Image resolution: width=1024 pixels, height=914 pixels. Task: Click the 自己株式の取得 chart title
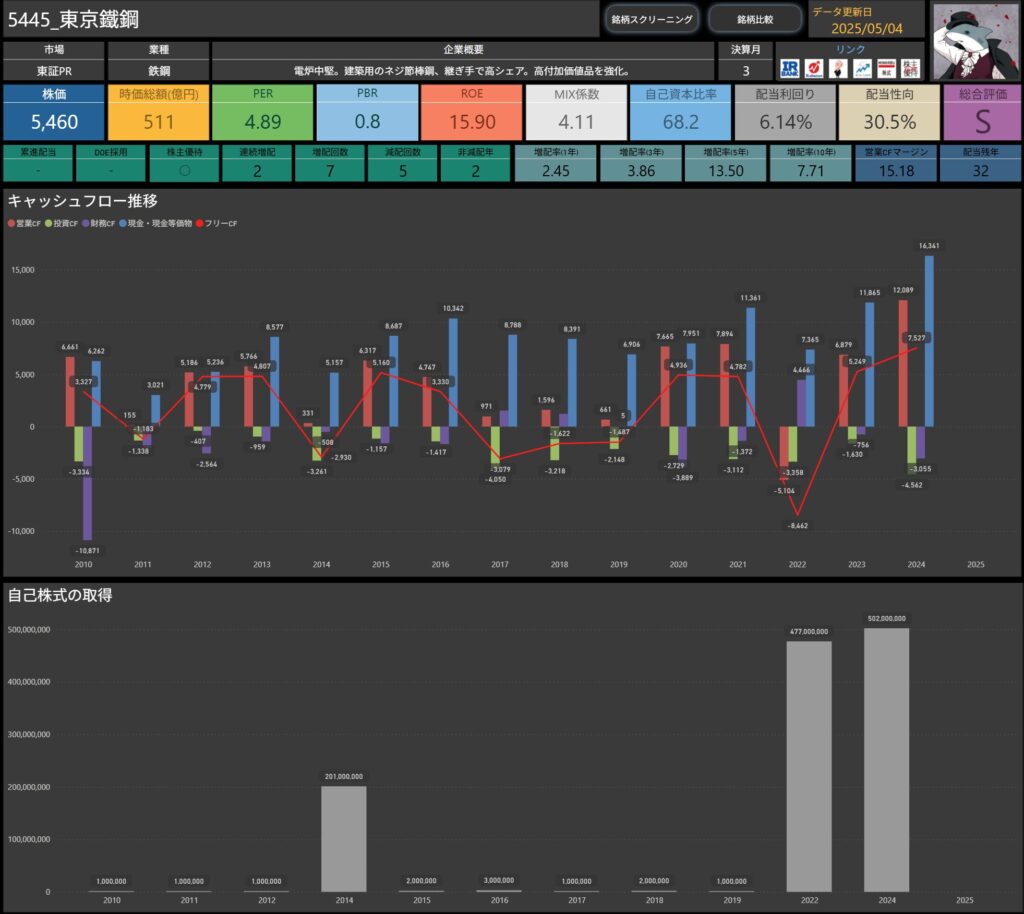(59, 595)
